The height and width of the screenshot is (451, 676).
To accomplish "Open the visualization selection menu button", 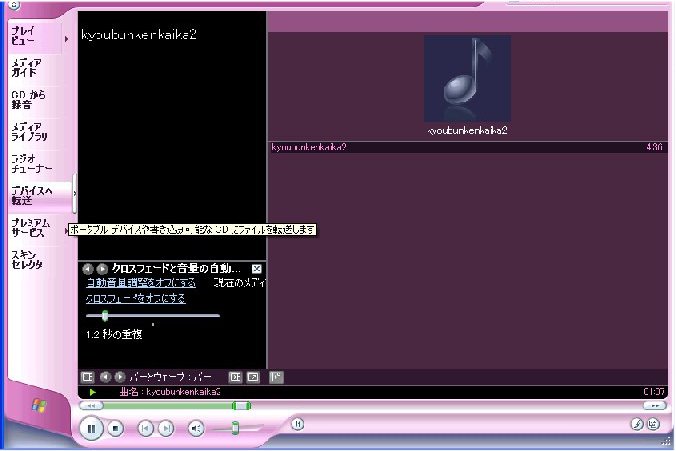I will point(88,377).
